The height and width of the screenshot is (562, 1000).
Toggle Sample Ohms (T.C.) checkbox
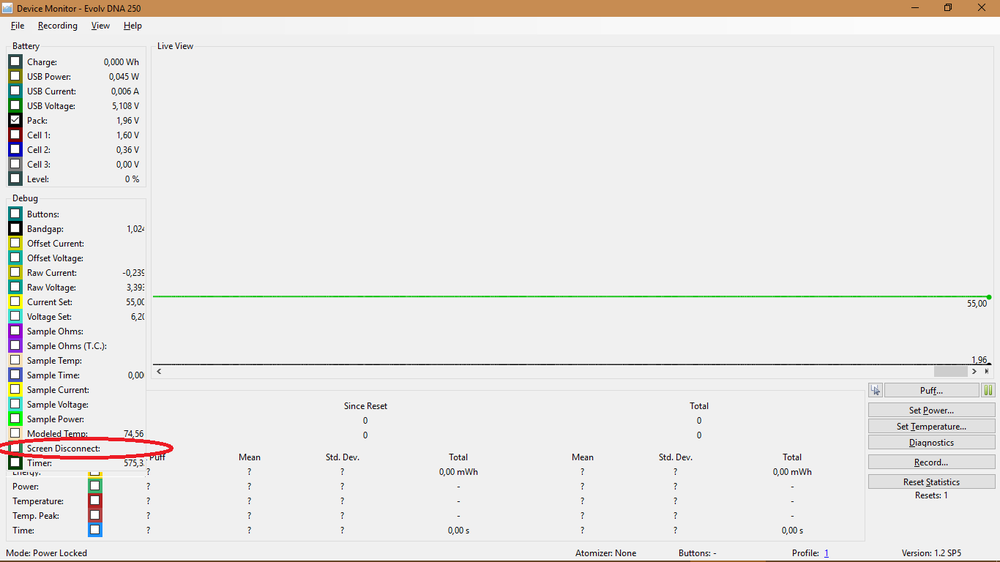15,346
